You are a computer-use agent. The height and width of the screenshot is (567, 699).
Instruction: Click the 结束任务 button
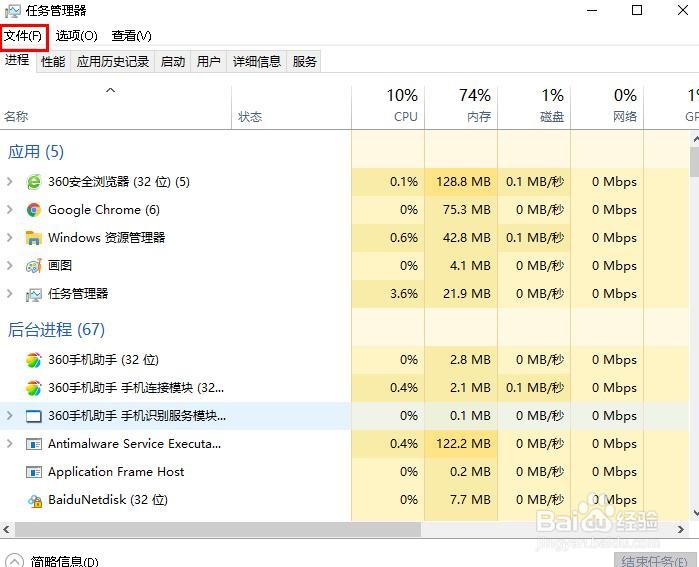tap(656, 560)
